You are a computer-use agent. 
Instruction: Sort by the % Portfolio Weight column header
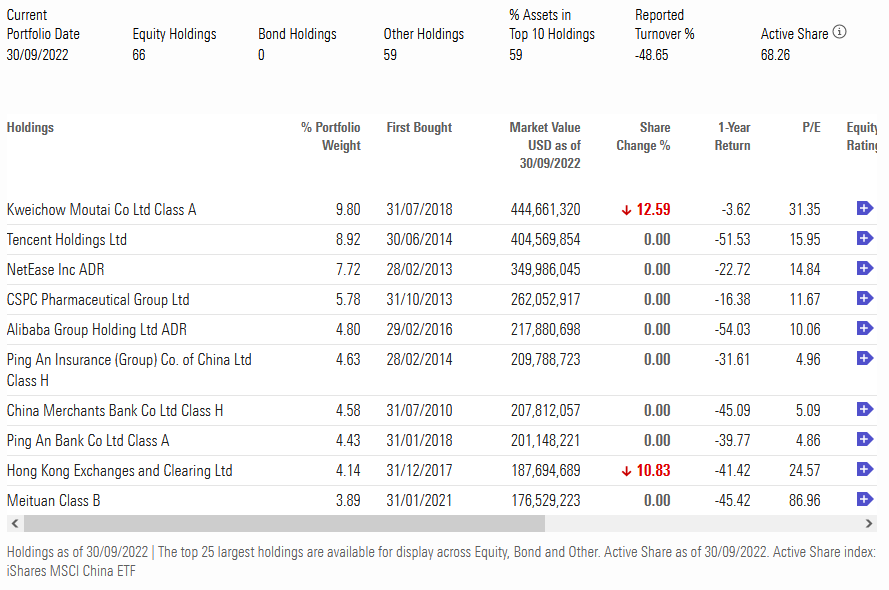tap(330, 136)
